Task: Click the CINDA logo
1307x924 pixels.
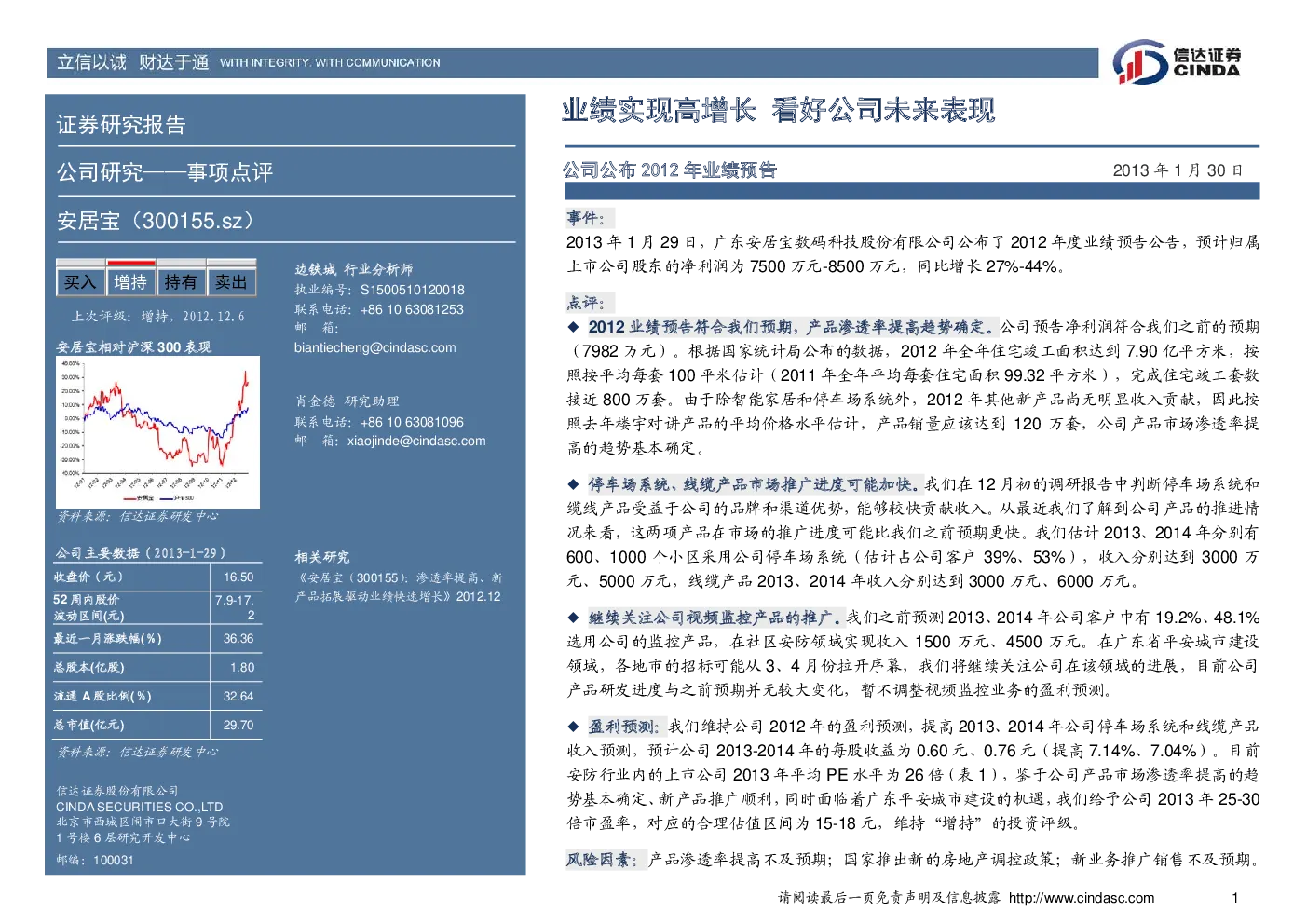Action: coord(1178,62)
